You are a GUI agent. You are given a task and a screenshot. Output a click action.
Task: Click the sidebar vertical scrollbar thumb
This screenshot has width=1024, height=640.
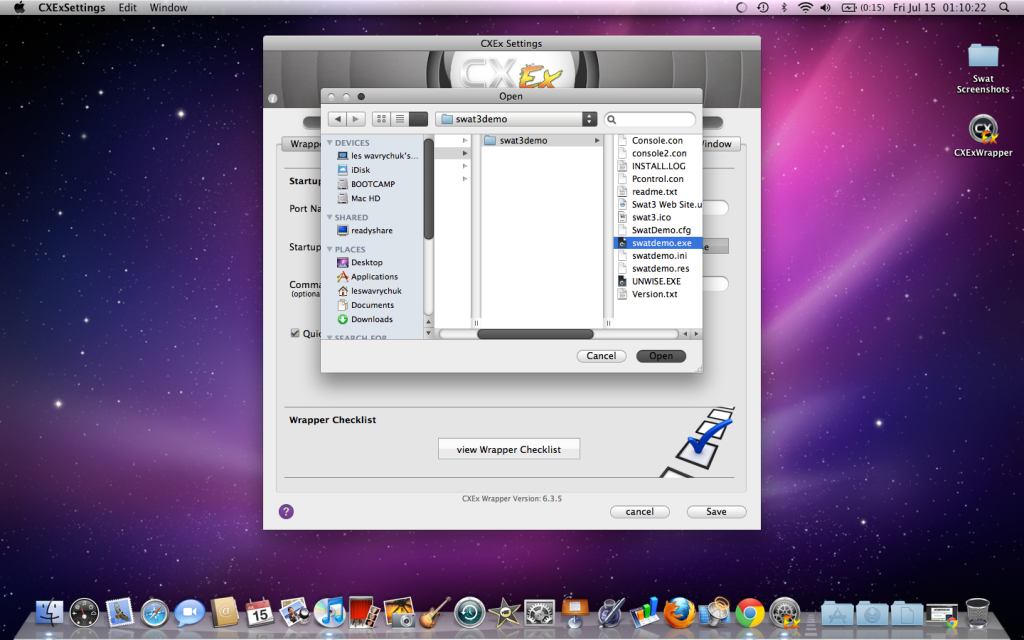428,189
